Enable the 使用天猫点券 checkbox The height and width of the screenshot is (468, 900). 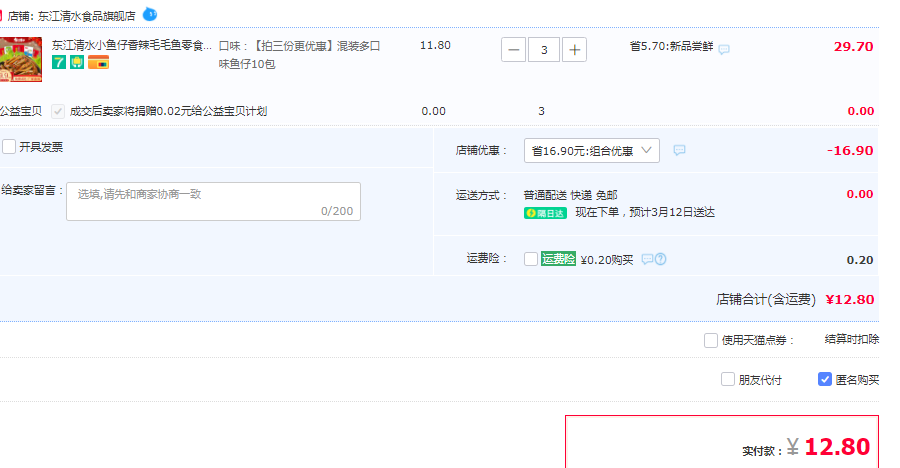coord(711,341)
